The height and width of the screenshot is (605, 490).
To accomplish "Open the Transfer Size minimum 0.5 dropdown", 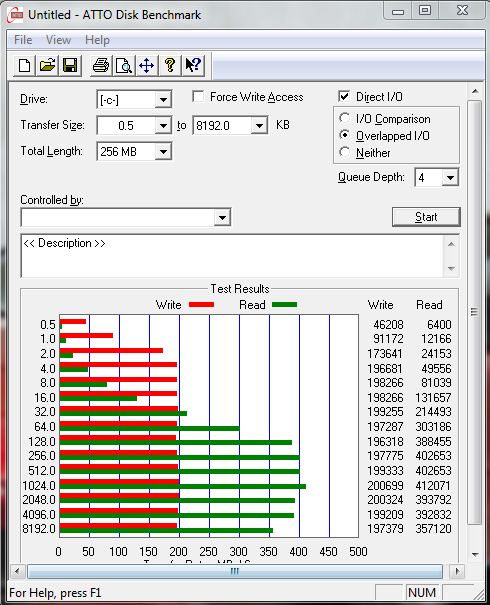I will click(x=163, y=125).
